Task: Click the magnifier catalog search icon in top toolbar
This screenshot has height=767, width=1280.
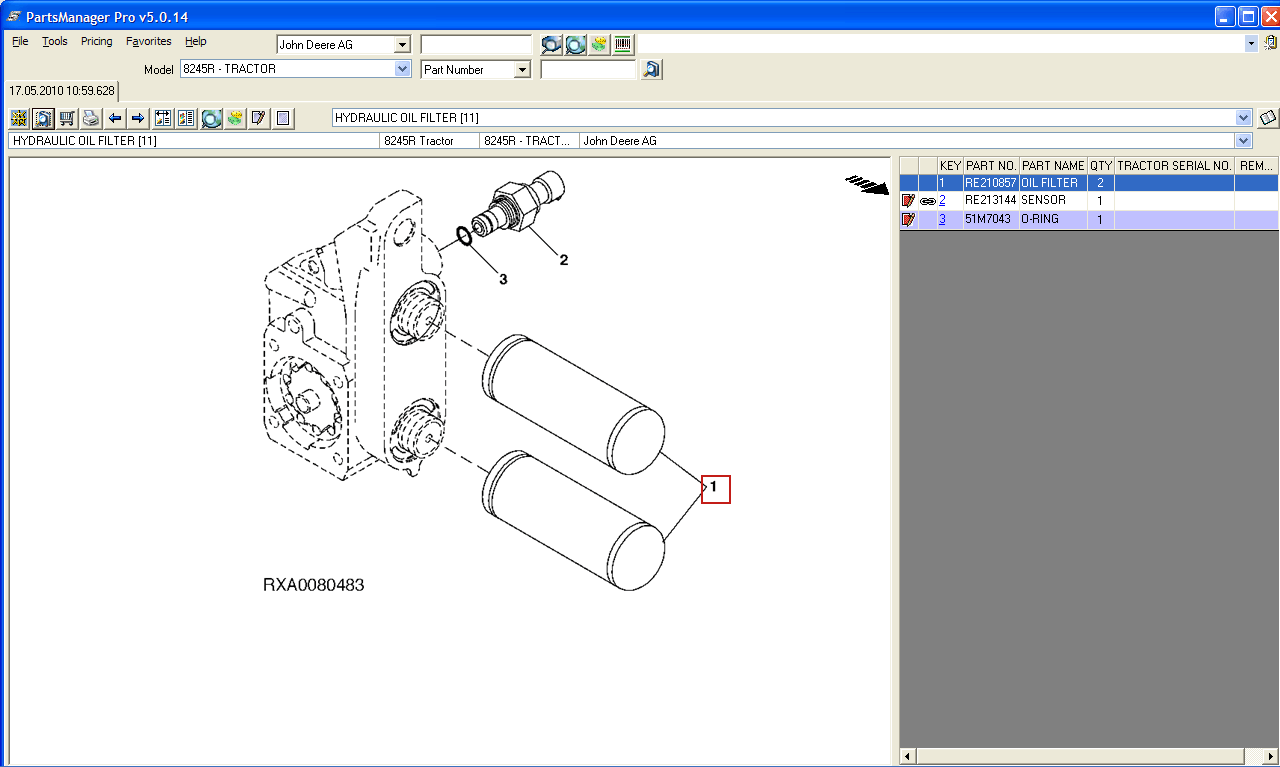Action: 551,44
